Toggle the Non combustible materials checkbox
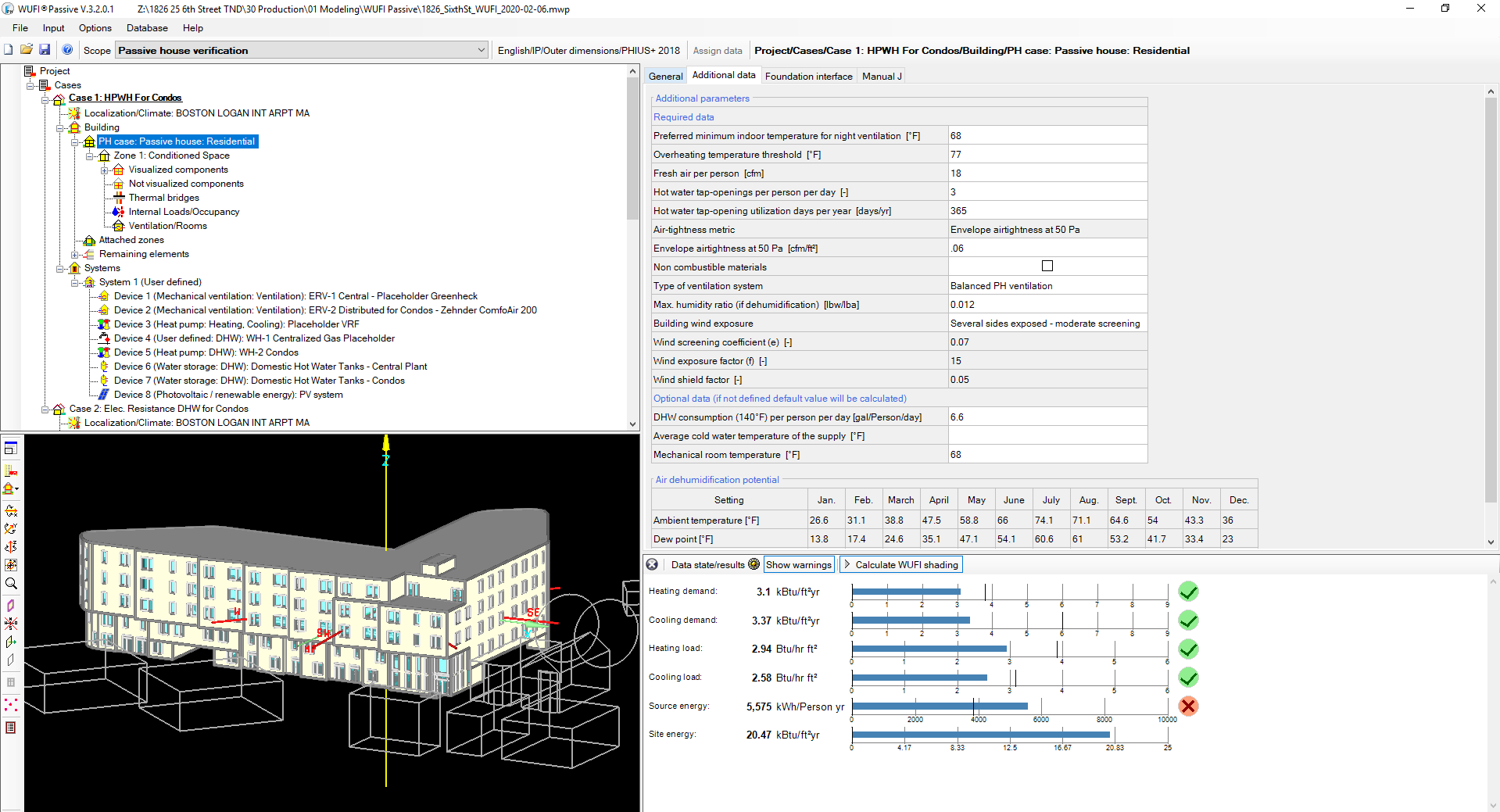The image size is (1500, 812). pyautogui.click(x=1047, y=266)
